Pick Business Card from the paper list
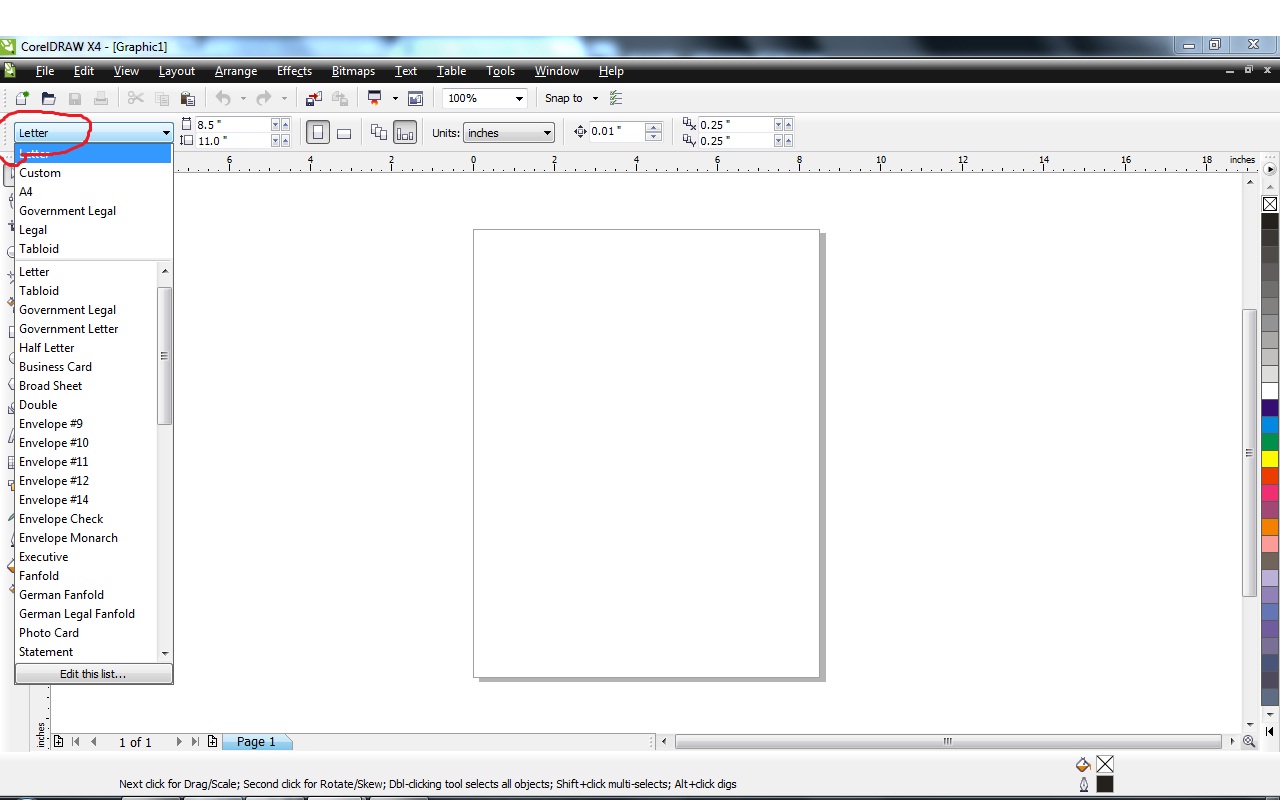Screen dimensions: 1280x800 [x=87, y=367]
